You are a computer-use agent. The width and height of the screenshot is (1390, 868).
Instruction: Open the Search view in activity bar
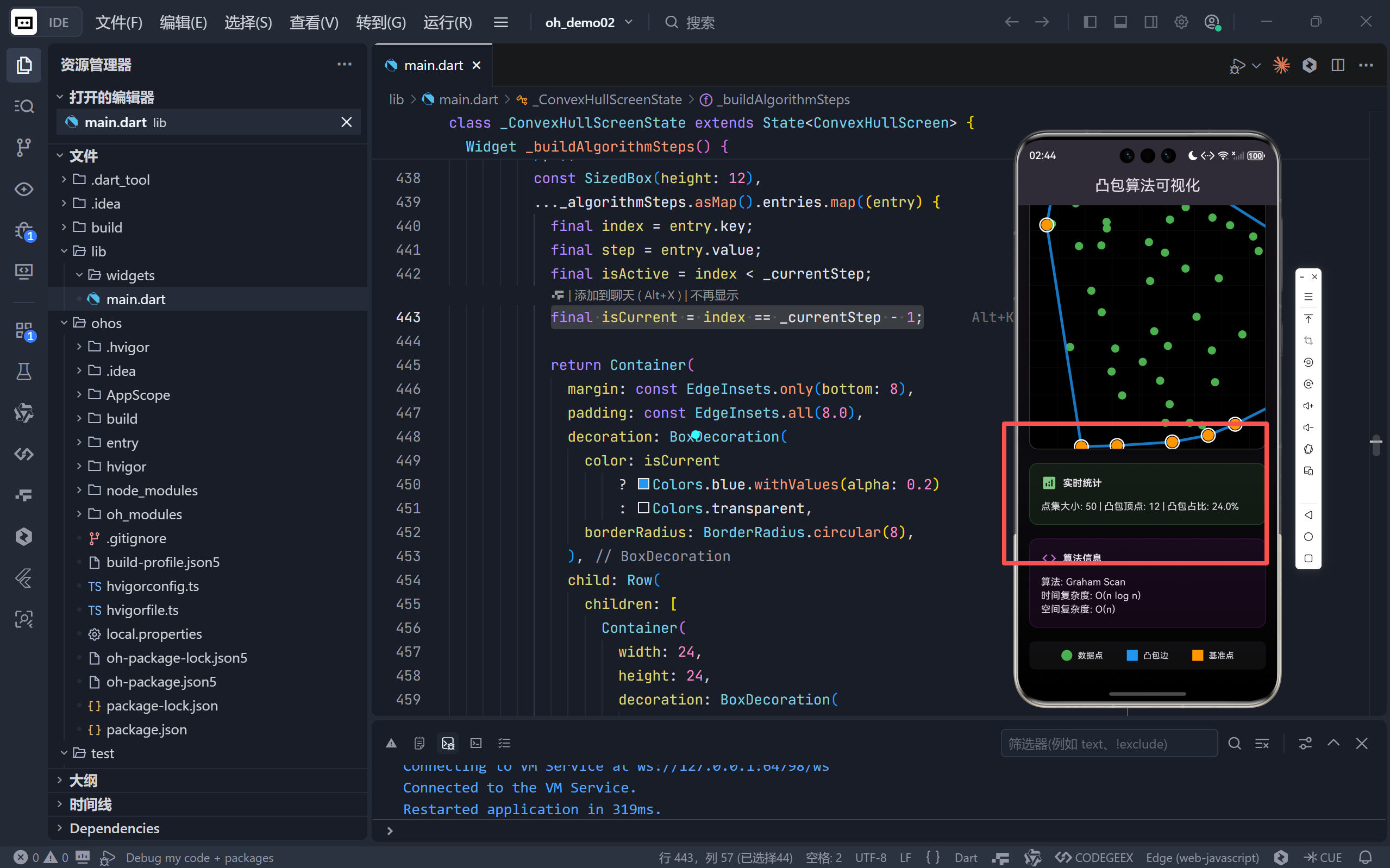click(23, 106)
